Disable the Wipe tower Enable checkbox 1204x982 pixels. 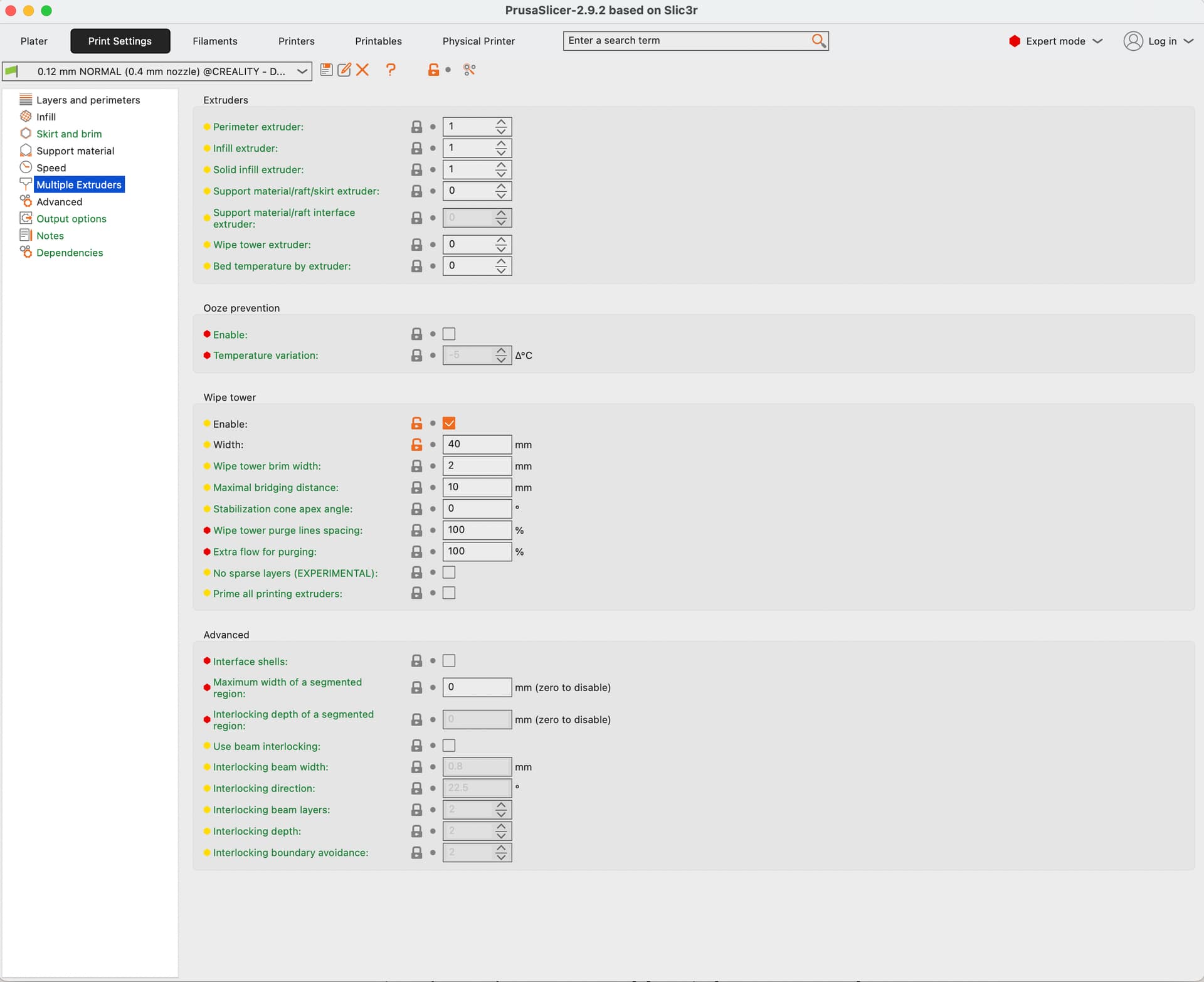coord(449,423)
